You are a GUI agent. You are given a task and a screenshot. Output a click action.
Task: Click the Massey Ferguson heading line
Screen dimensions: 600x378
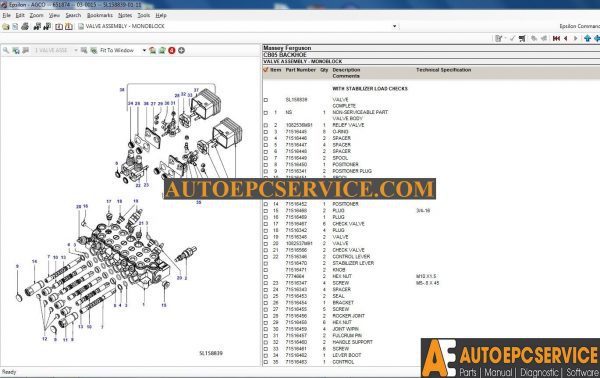(x=287, y=48)
